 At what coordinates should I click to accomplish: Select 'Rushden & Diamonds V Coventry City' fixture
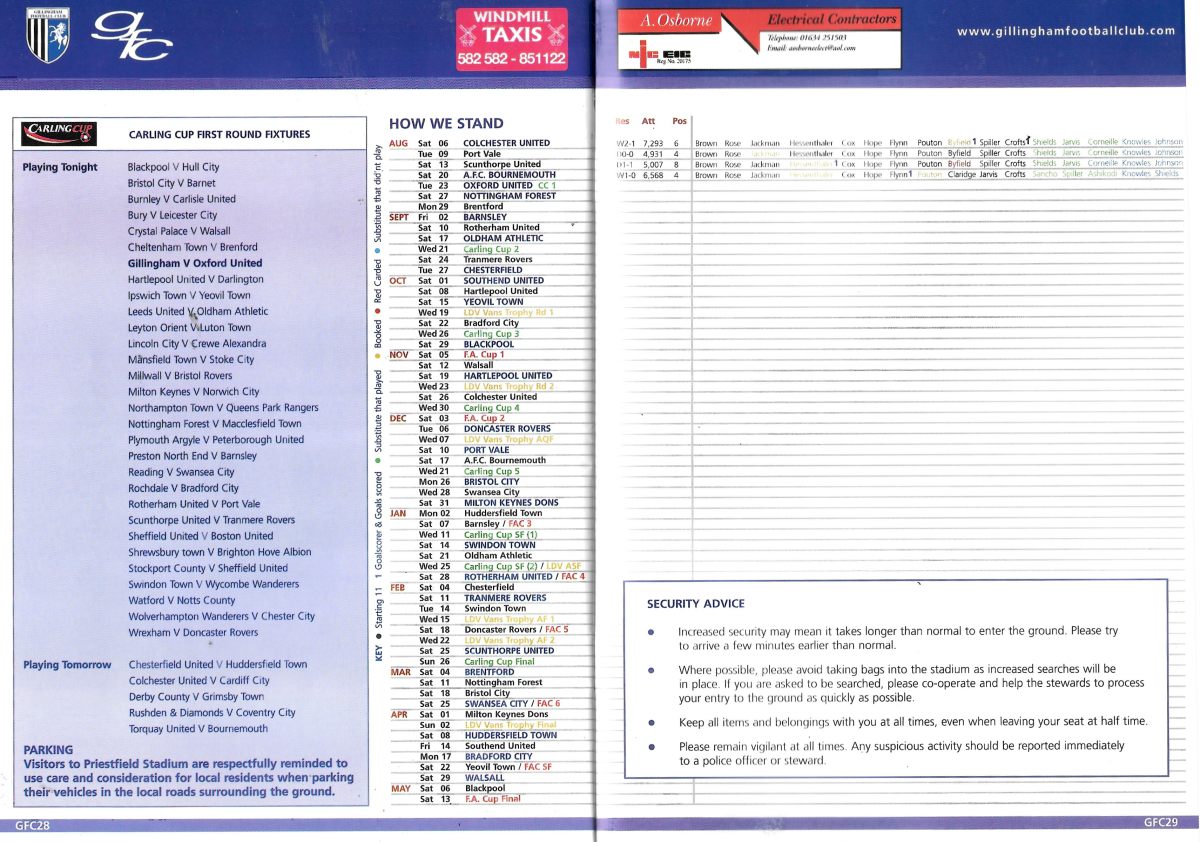(x=213, y=712)
